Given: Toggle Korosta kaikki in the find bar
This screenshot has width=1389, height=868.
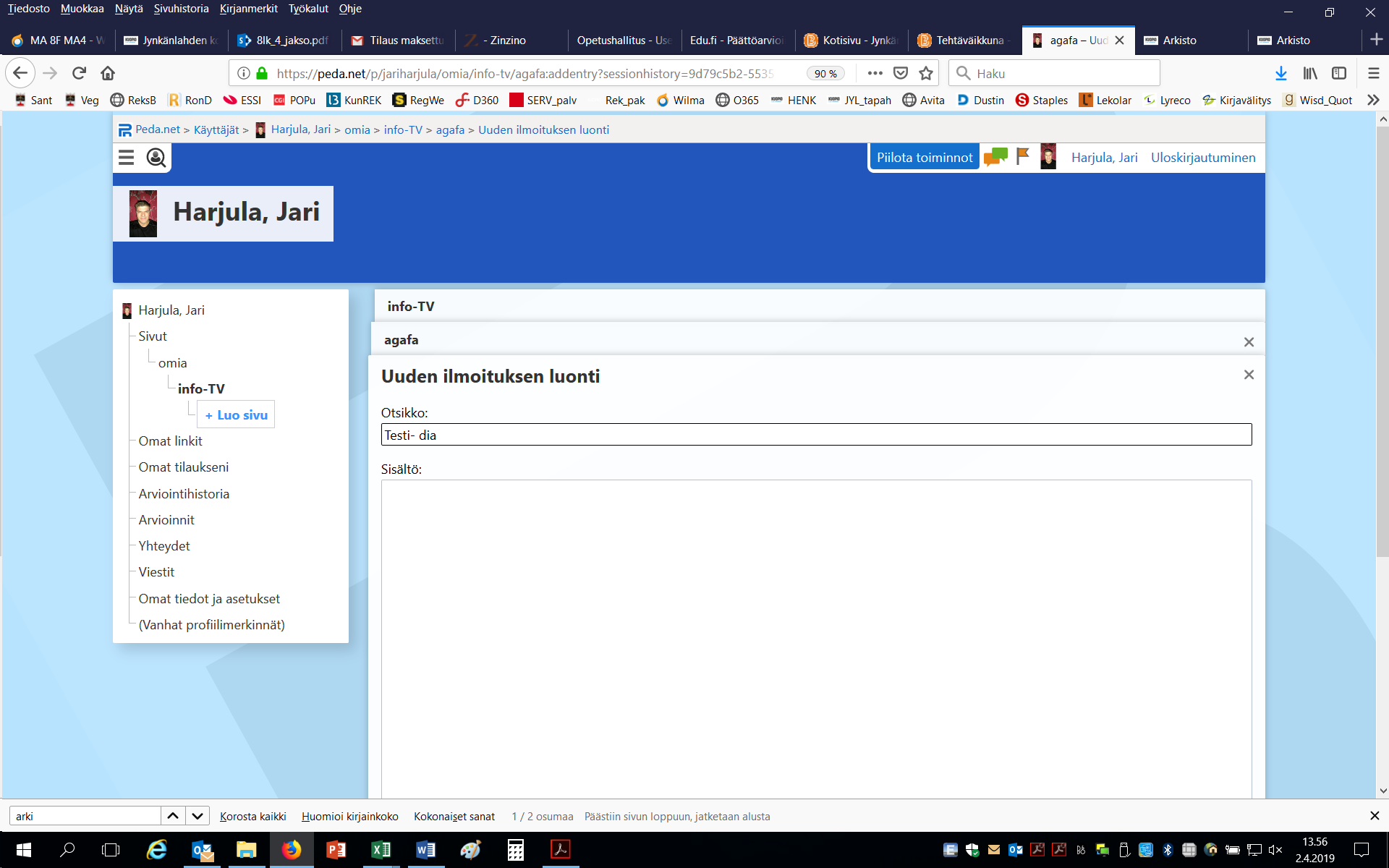Looking at the screenshot, I should 252,816.
